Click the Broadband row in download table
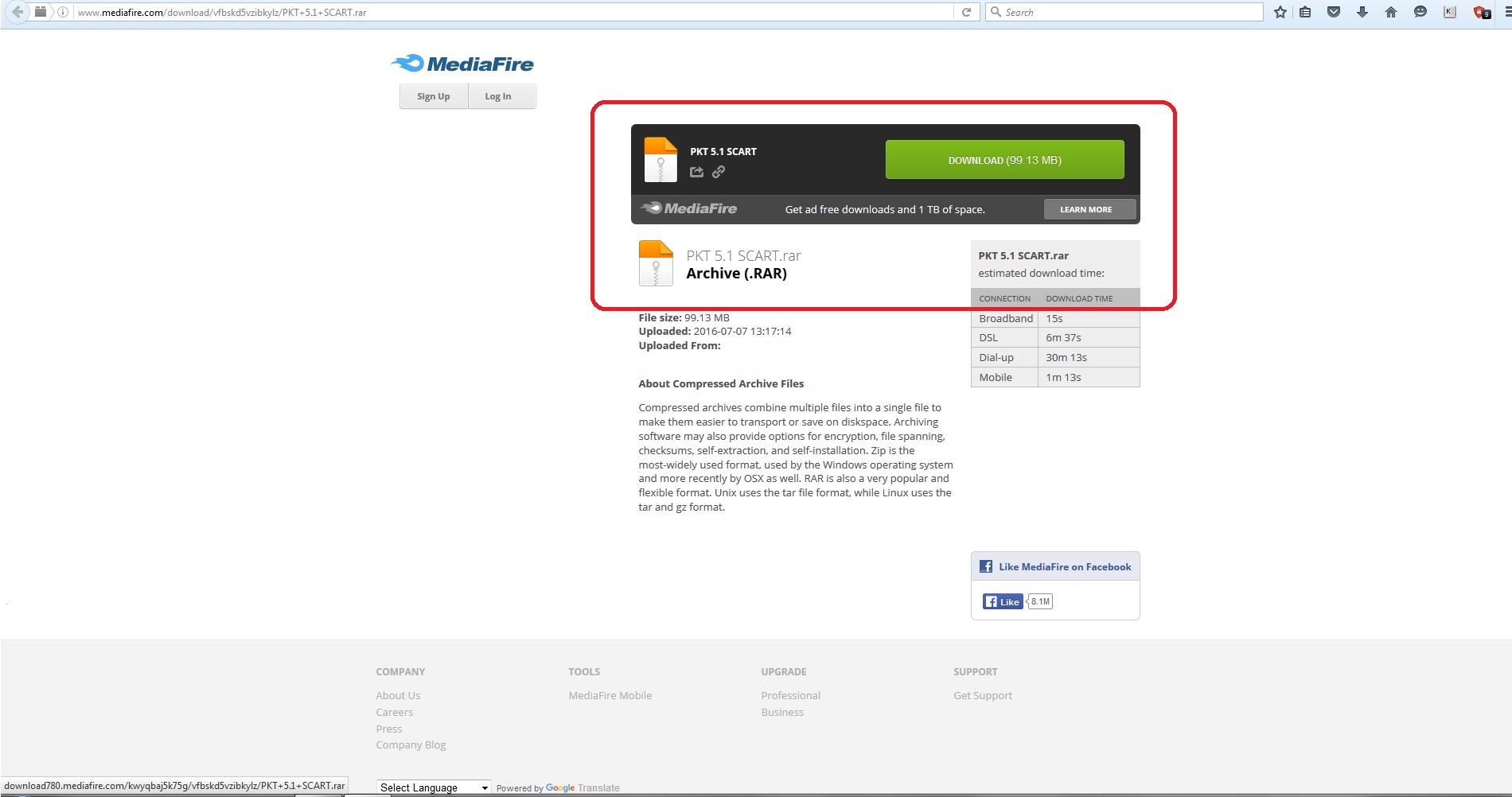The width and height of the screenshot is (1512, 797). pos(1055,318)
